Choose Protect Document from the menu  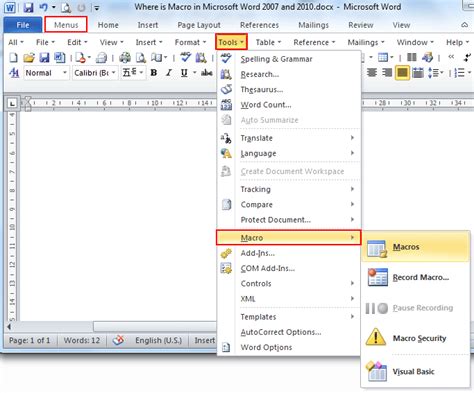(x=289, y=220)
